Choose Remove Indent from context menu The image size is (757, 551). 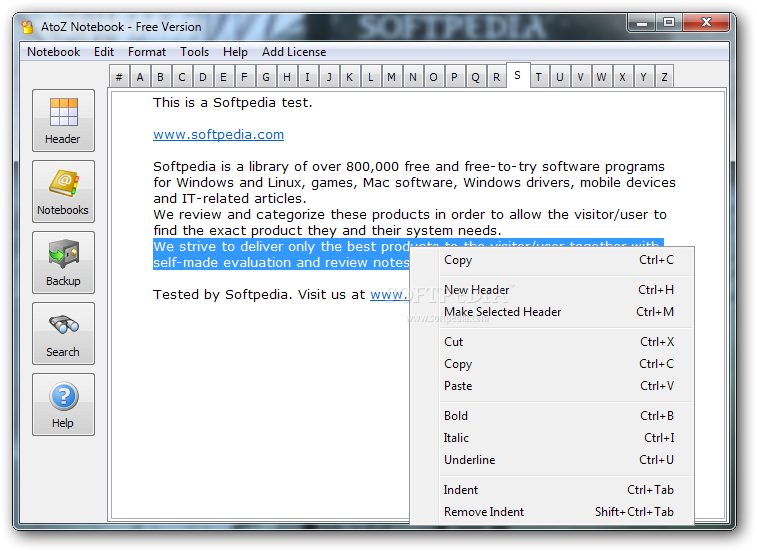[552, 512]
